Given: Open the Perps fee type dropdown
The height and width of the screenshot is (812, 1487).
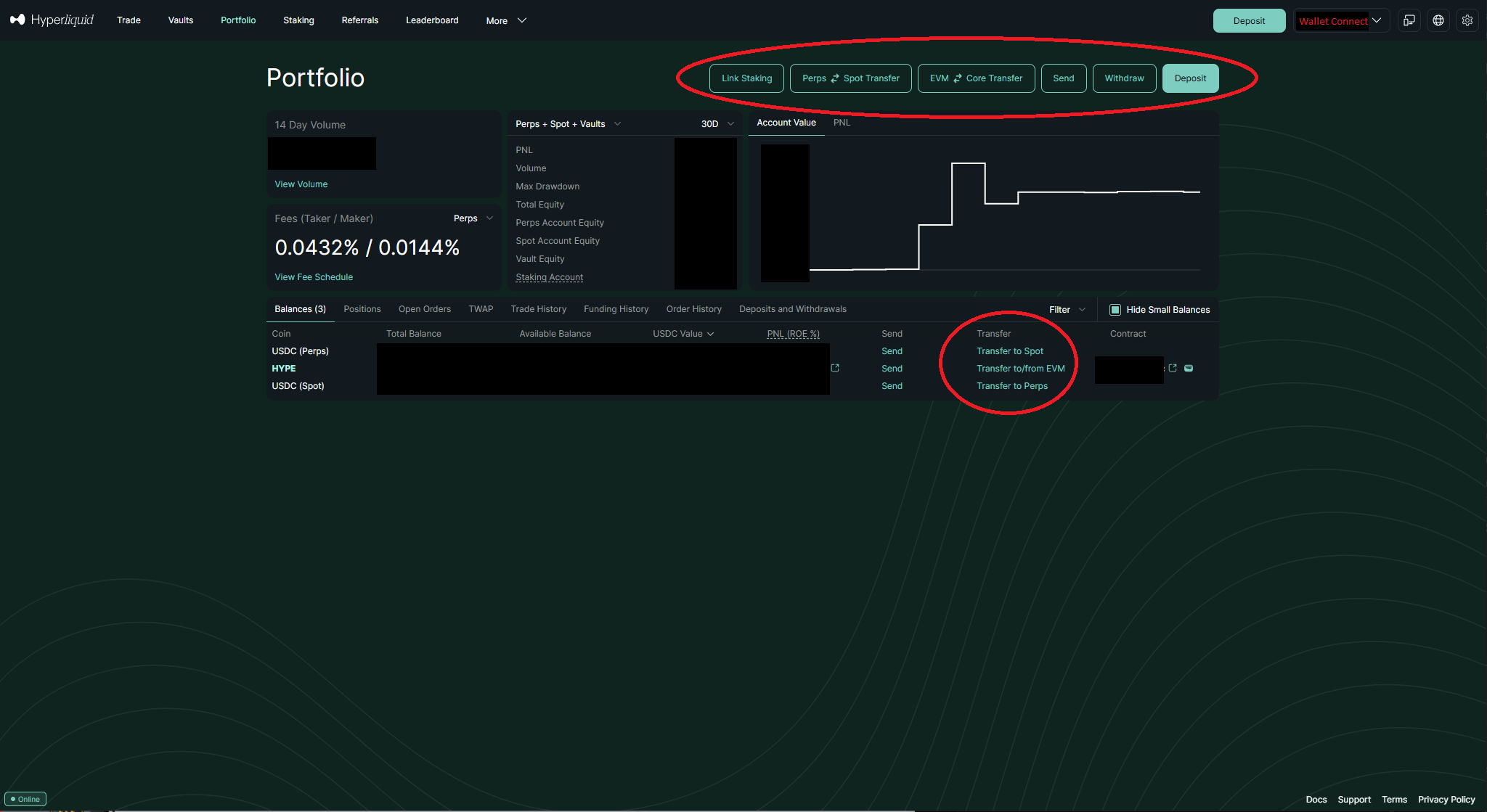Looking at the screenshot, I should coord(473,218).
